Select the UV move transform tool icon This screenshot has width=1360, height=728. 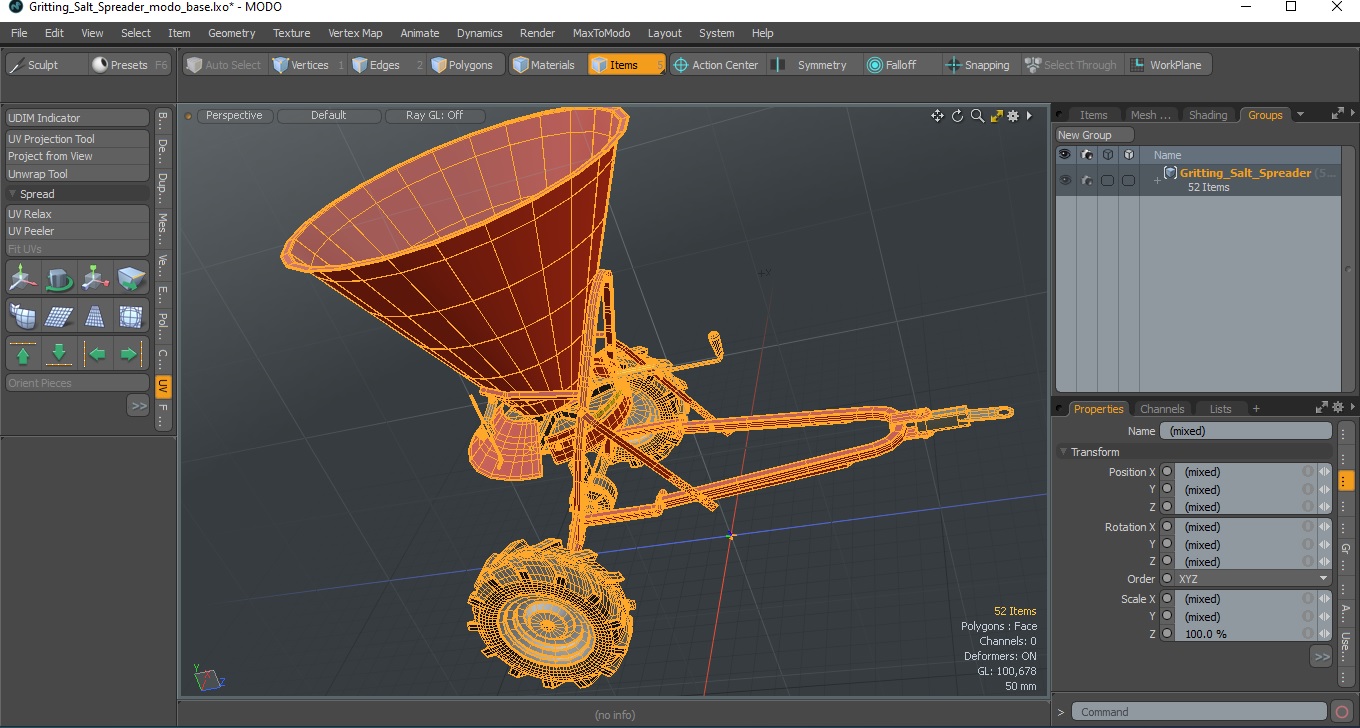(x=24, y=278)
